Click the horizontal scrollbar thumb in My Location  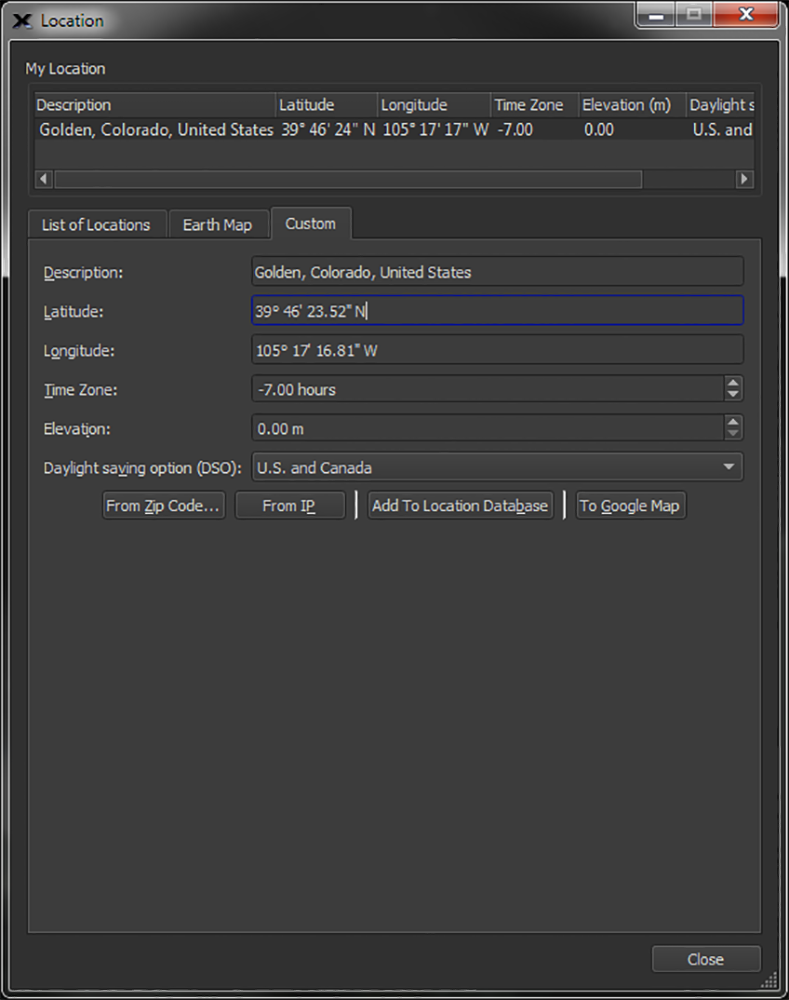pos(348,179)
